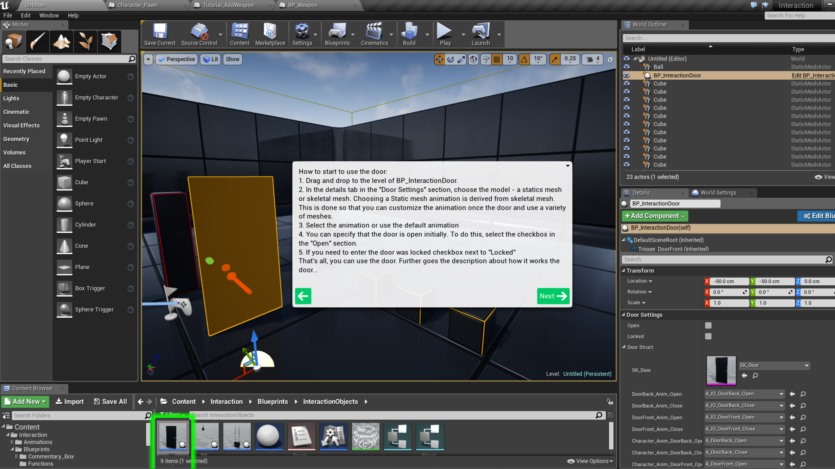Switch to the Character_Pawn tab

(x=137, y=5)
